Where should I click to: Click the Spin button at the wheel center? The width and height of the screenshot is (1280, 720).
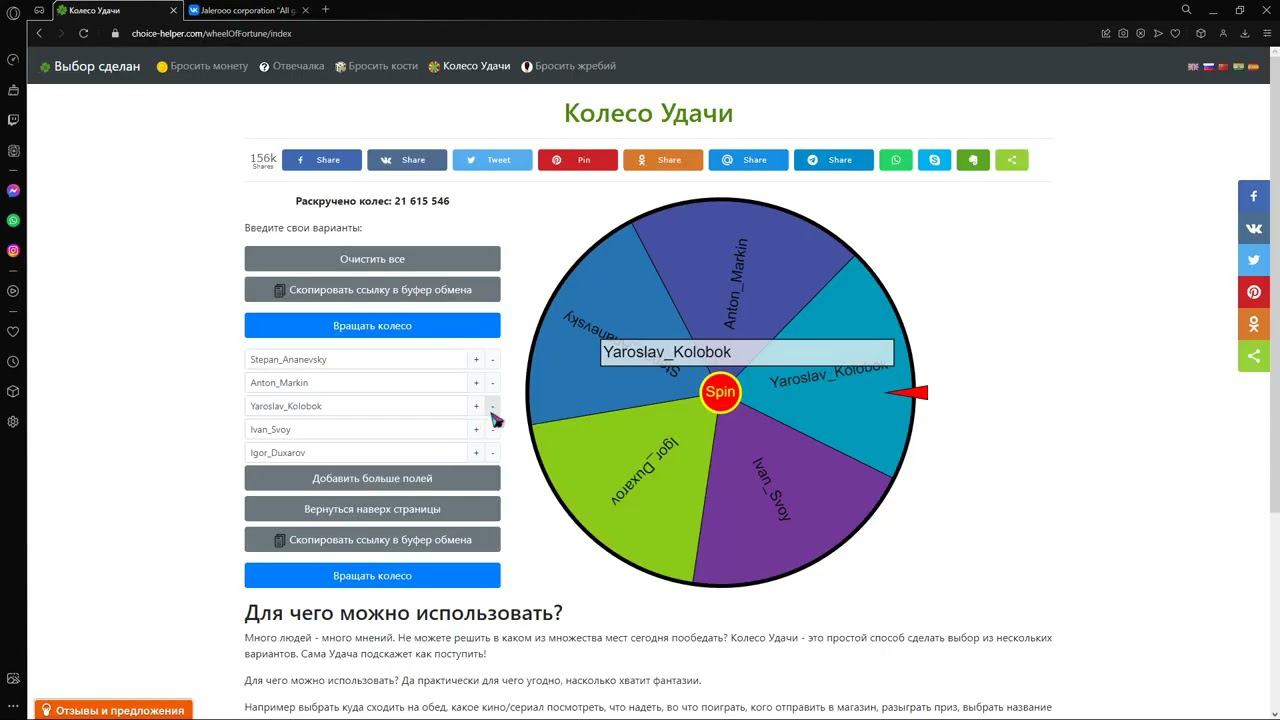click(720, 392)
